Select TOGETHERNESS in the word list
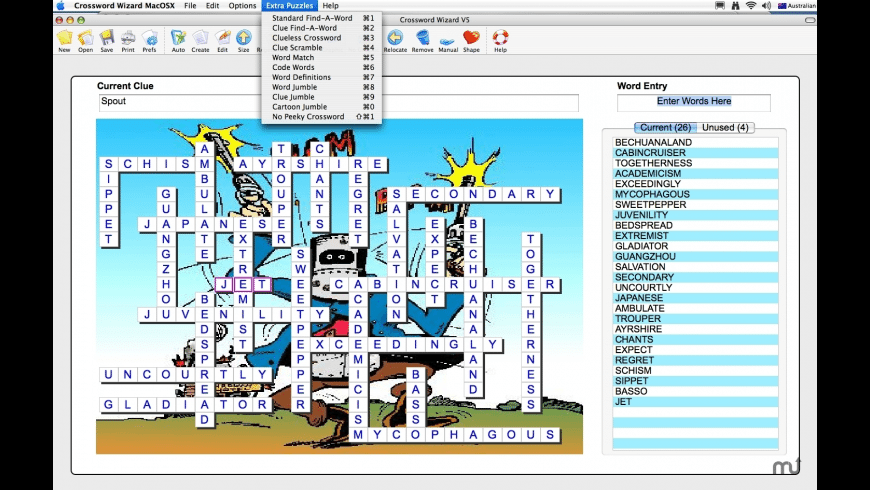870x490 pixels. (696, 163)
